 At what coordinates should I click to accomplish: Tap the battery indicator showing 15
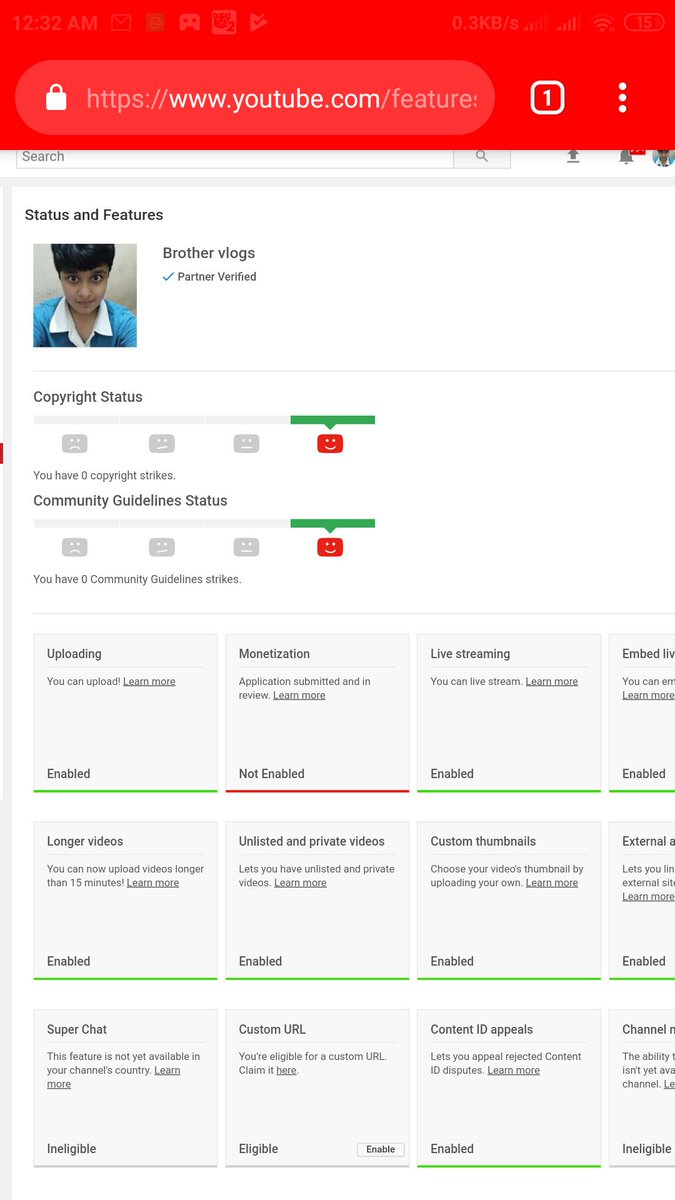(644, 22)
